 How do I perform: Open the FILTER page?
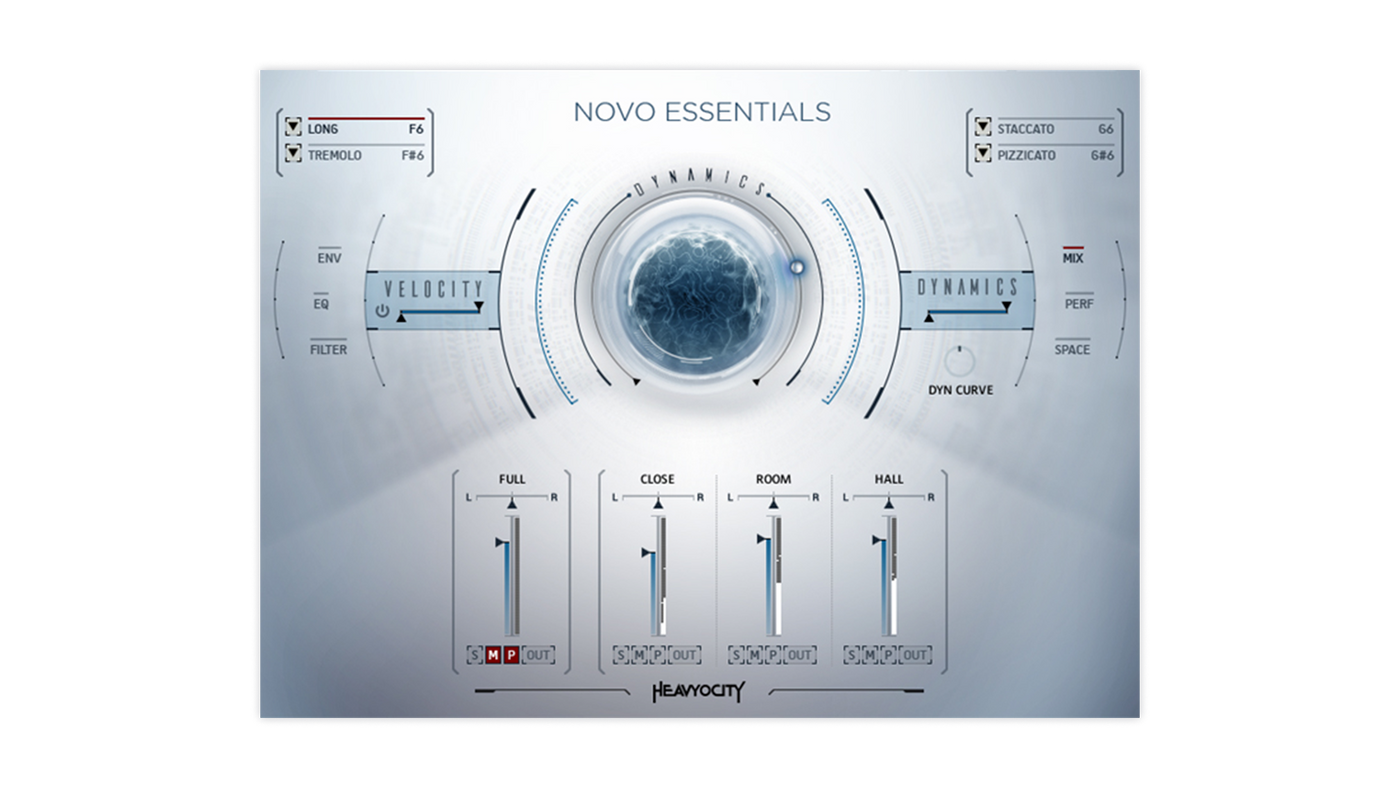(329, 350)
